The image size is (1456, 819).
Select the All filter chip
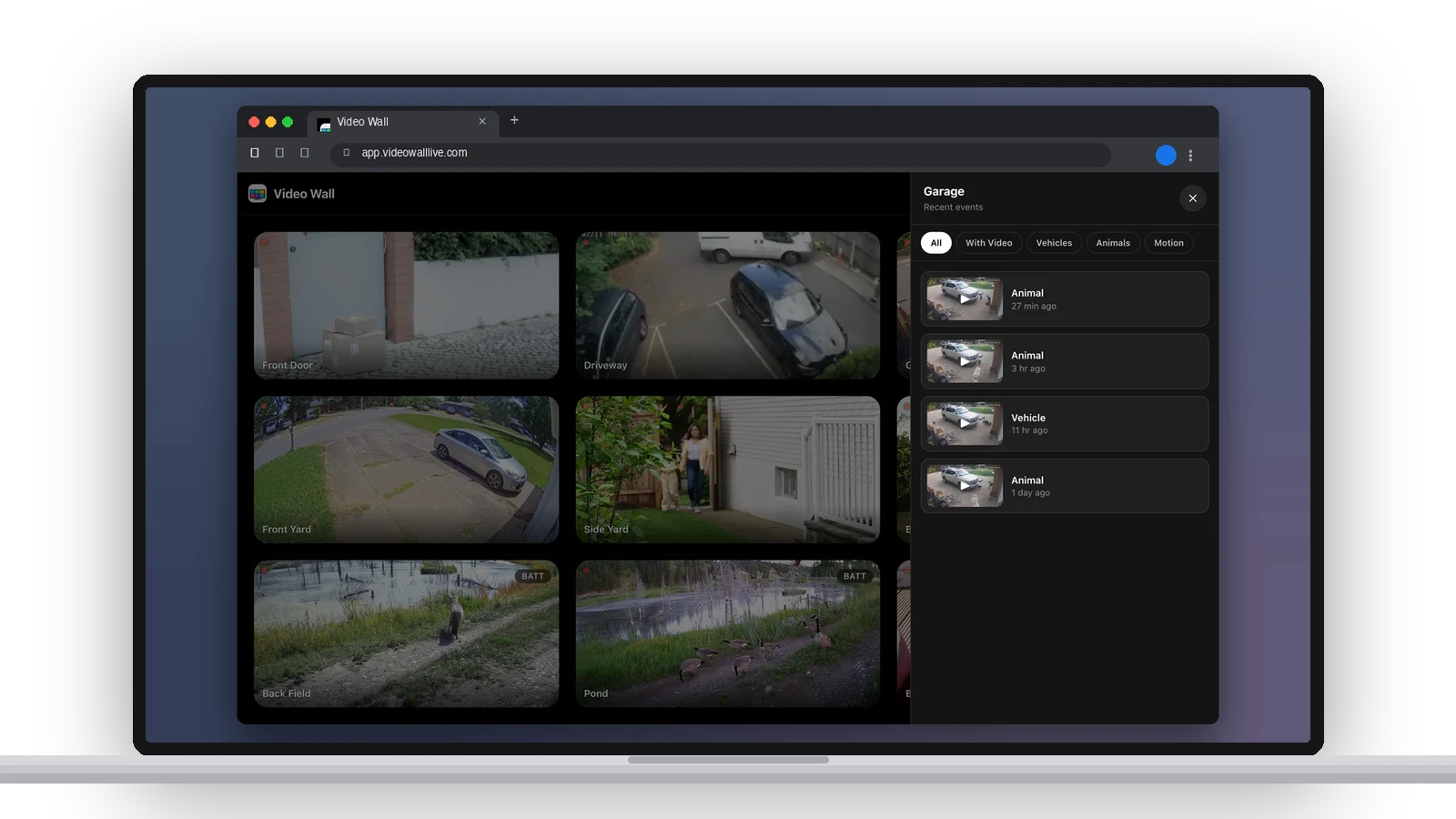coord(936,243)
